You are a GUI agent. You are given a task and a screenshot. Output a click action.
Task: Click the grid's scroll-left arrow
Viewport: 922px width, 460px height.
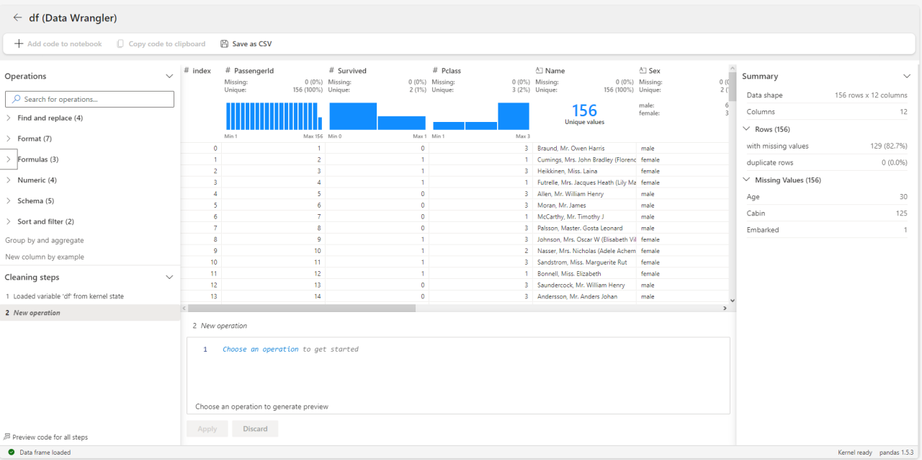(x=184, y=308)
